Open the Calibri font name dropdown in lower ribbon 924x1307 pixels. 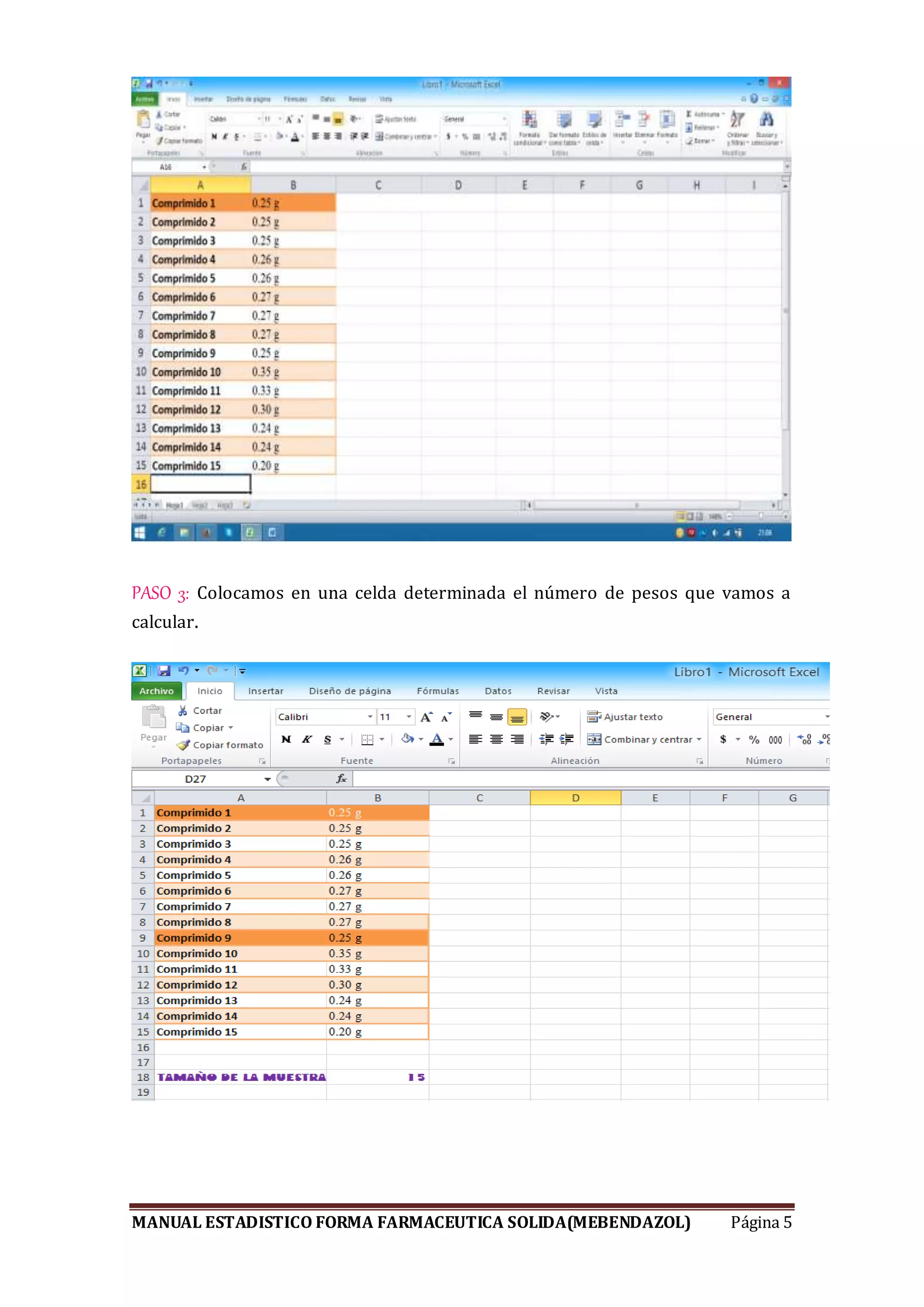(x=370, y=717)
